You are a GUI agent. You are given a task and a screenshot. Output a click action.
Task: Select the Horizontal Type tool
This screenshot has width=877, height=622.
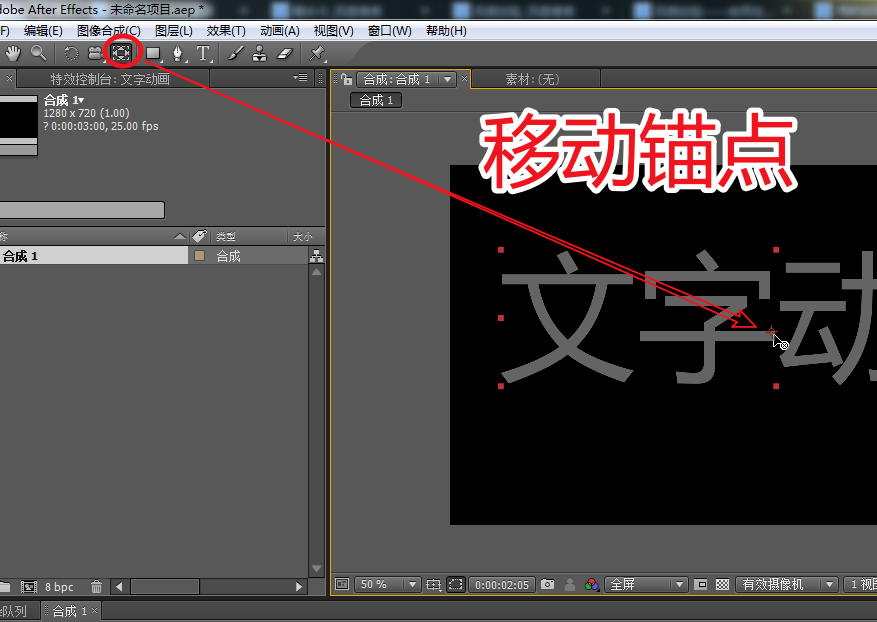pos(204,54)
